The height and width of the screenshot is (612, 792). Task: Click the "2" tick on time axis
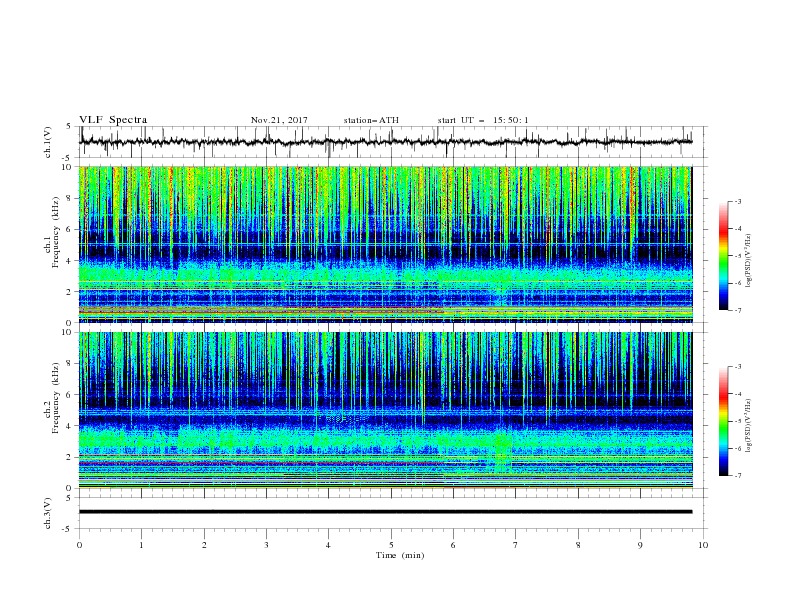click(204, 545)
